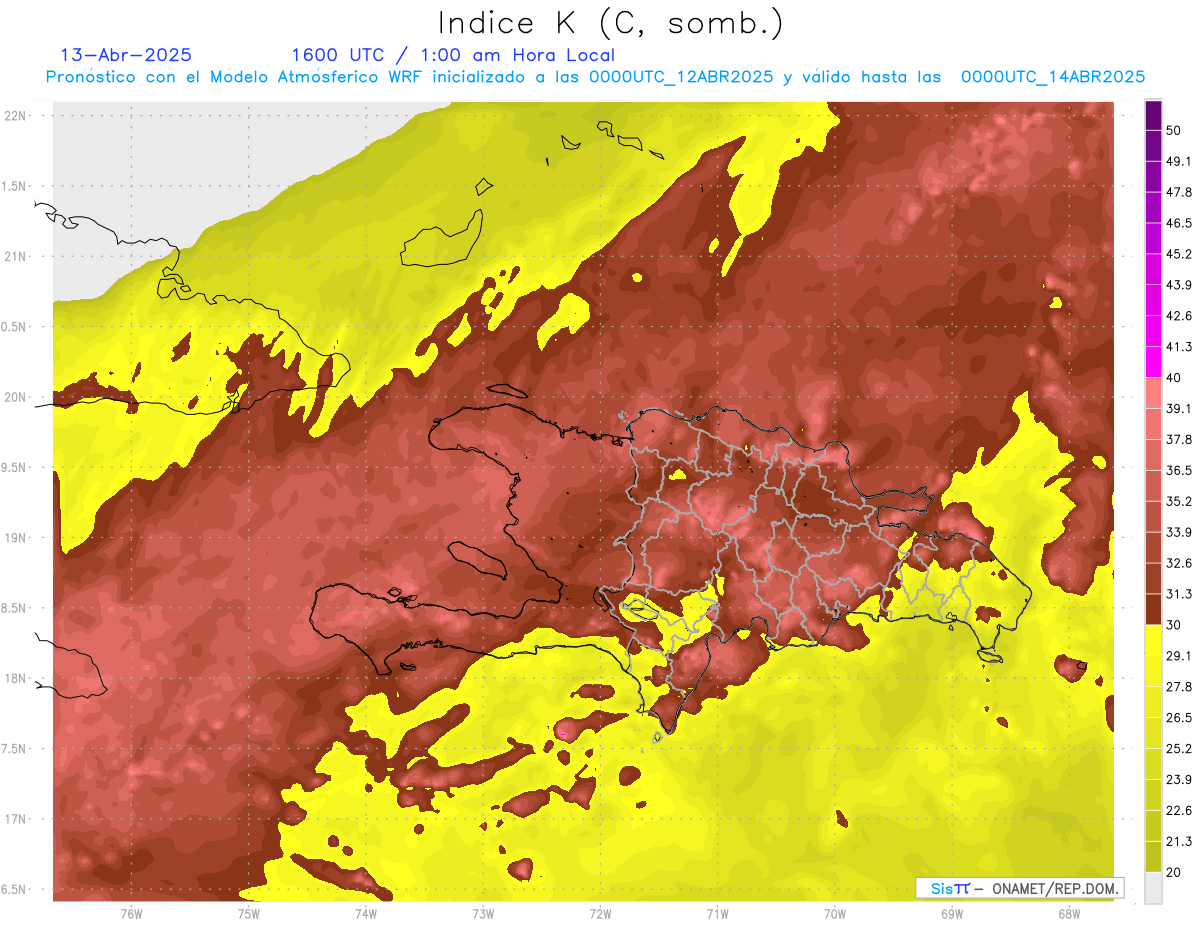Click the longitude label "76W"

(x=131, y=913)
